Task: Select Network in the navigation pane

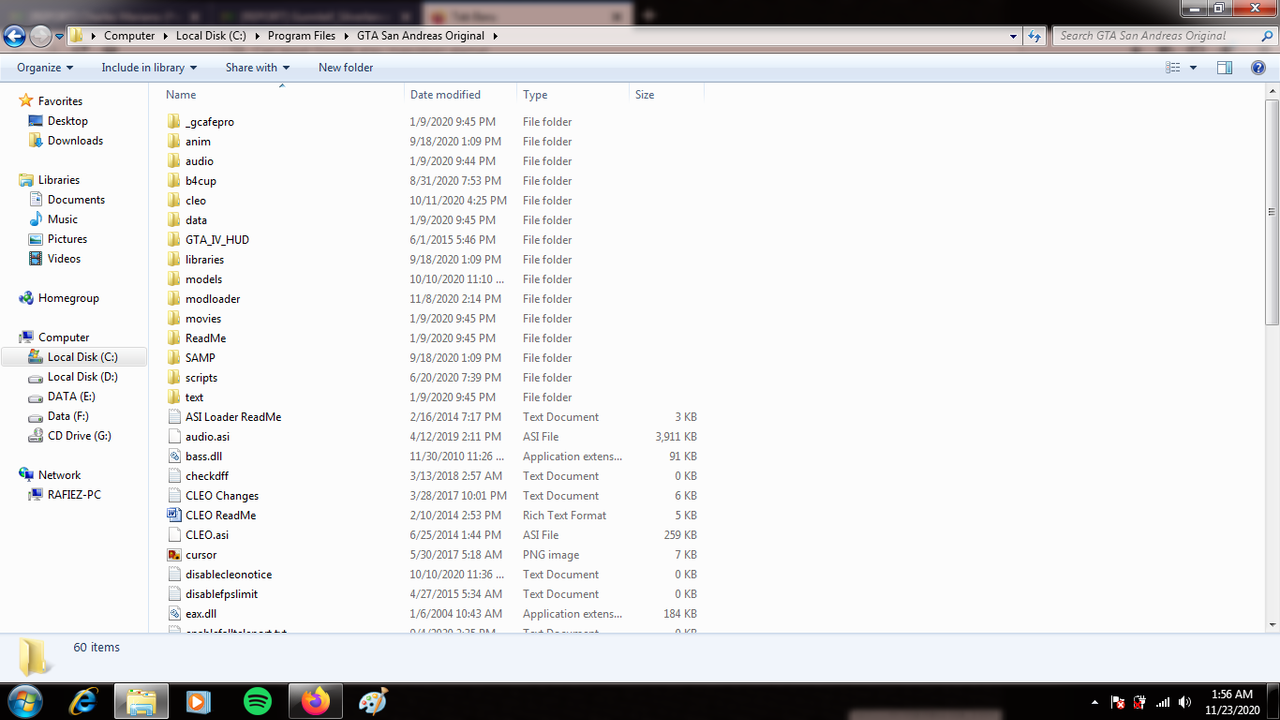Action: 59,475
